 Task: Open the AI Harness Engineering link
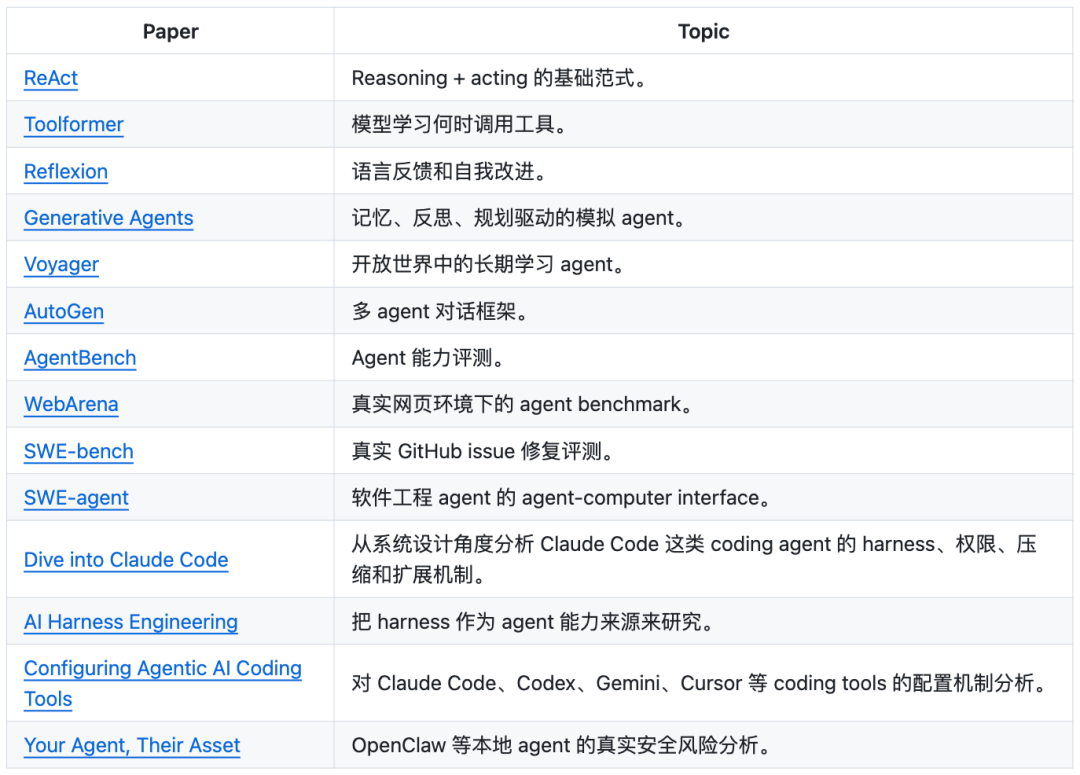(131, 621)
